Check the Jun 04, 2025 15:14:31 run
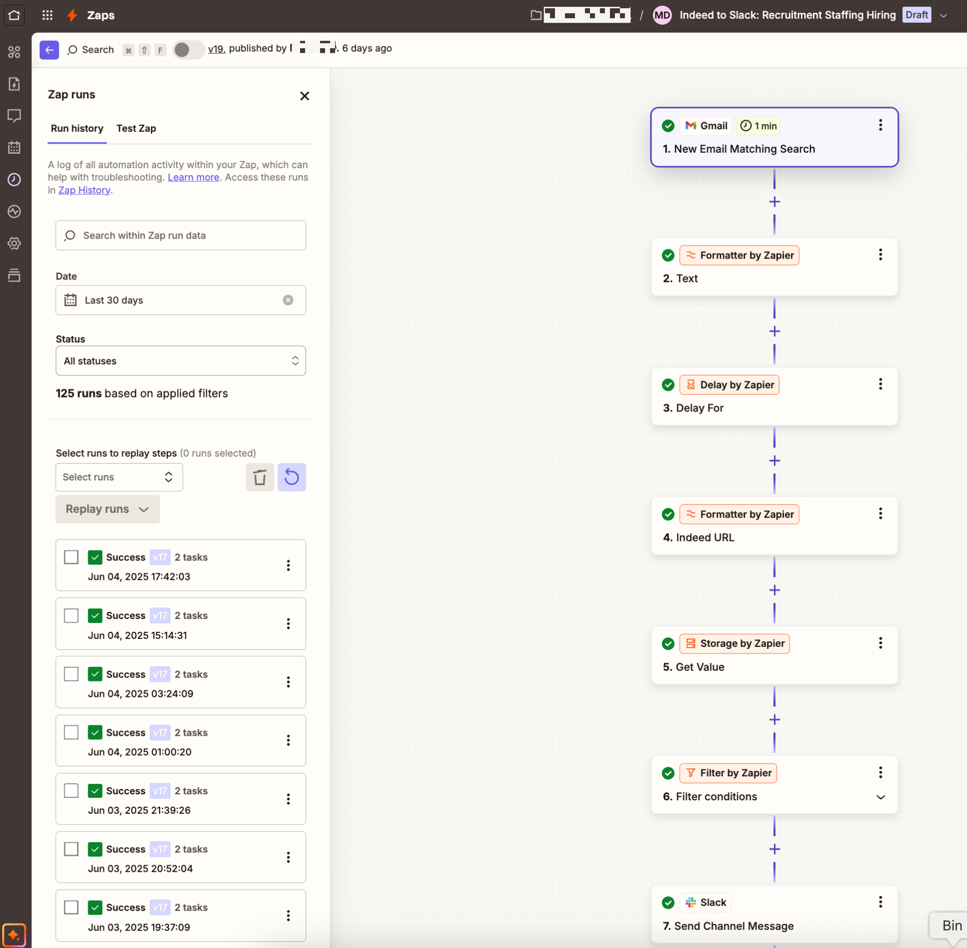This screenshot has width=967, height=948. coord(72,616)
